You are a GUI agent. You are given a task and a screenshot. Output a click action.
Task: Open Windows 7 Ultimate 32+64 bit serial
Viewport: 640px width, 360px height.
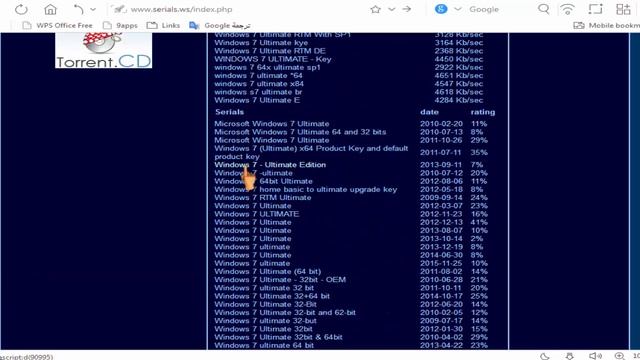pos(272,296)
